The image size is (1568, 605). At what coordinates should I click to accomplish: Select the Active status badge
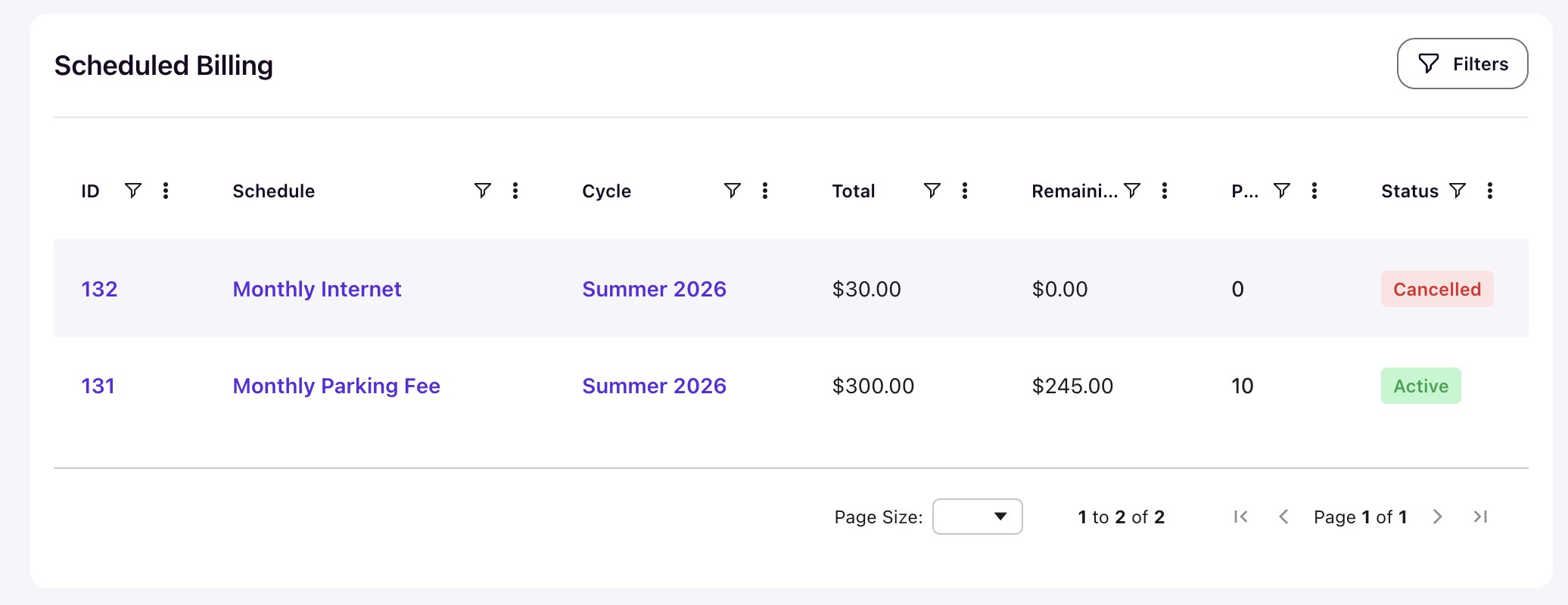[x=1421, y=386]
